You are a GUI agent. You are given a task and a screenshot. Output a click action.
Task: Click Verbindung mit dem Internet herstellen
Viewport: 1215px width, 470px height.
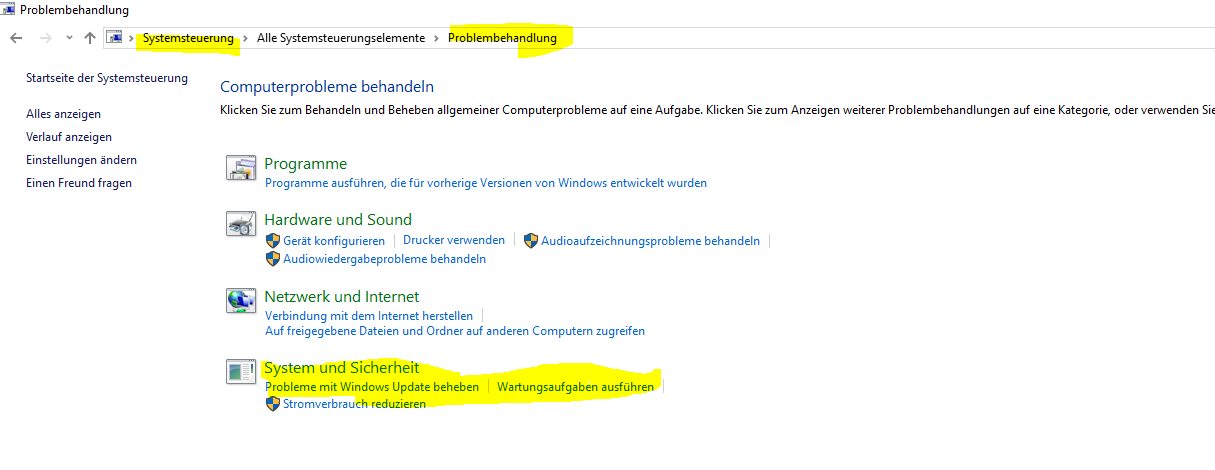click(x=369, y=316)
